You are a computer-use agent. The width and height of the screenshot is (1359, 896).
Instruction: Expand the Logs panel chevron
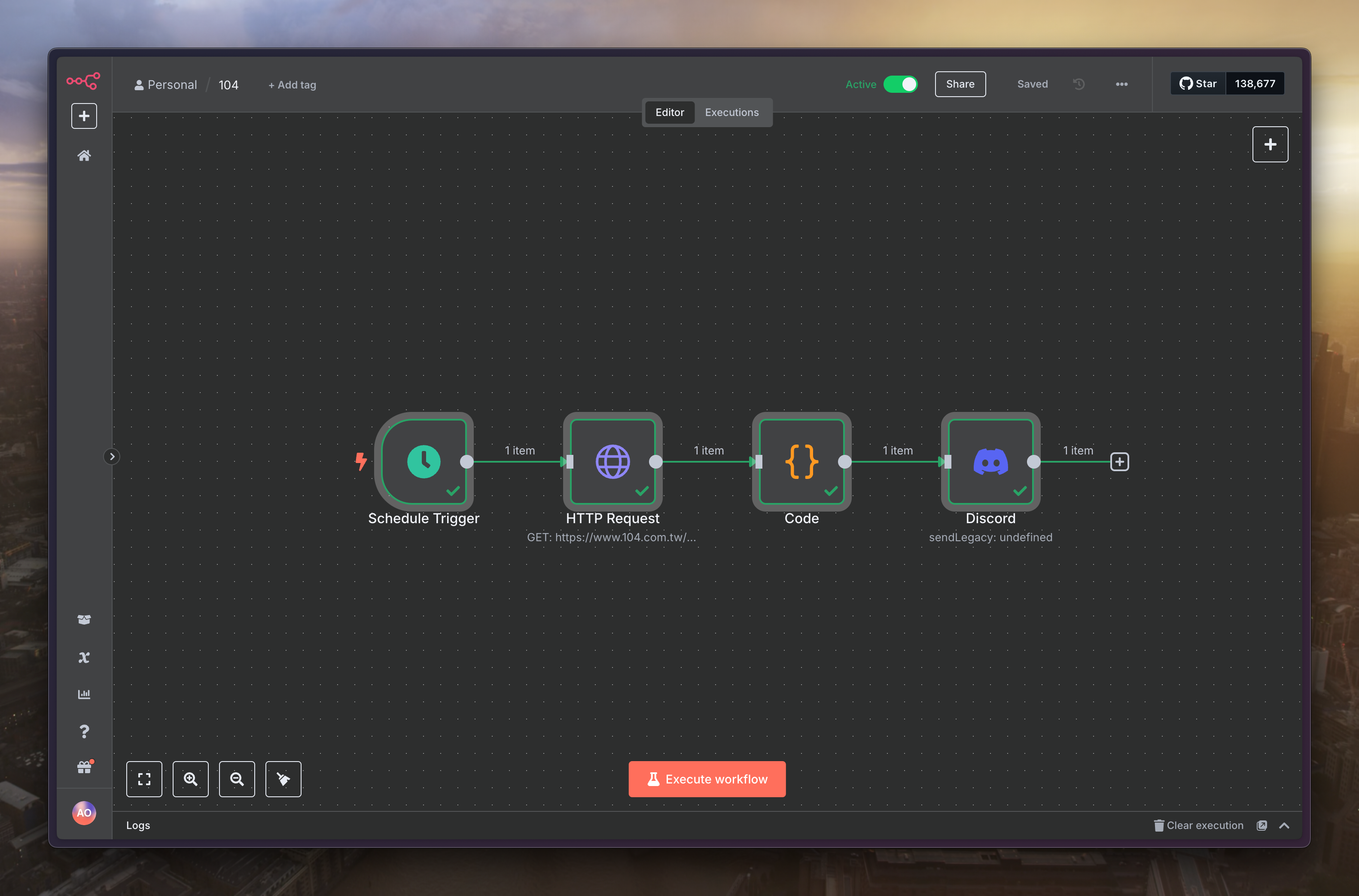click(1284, 825)
